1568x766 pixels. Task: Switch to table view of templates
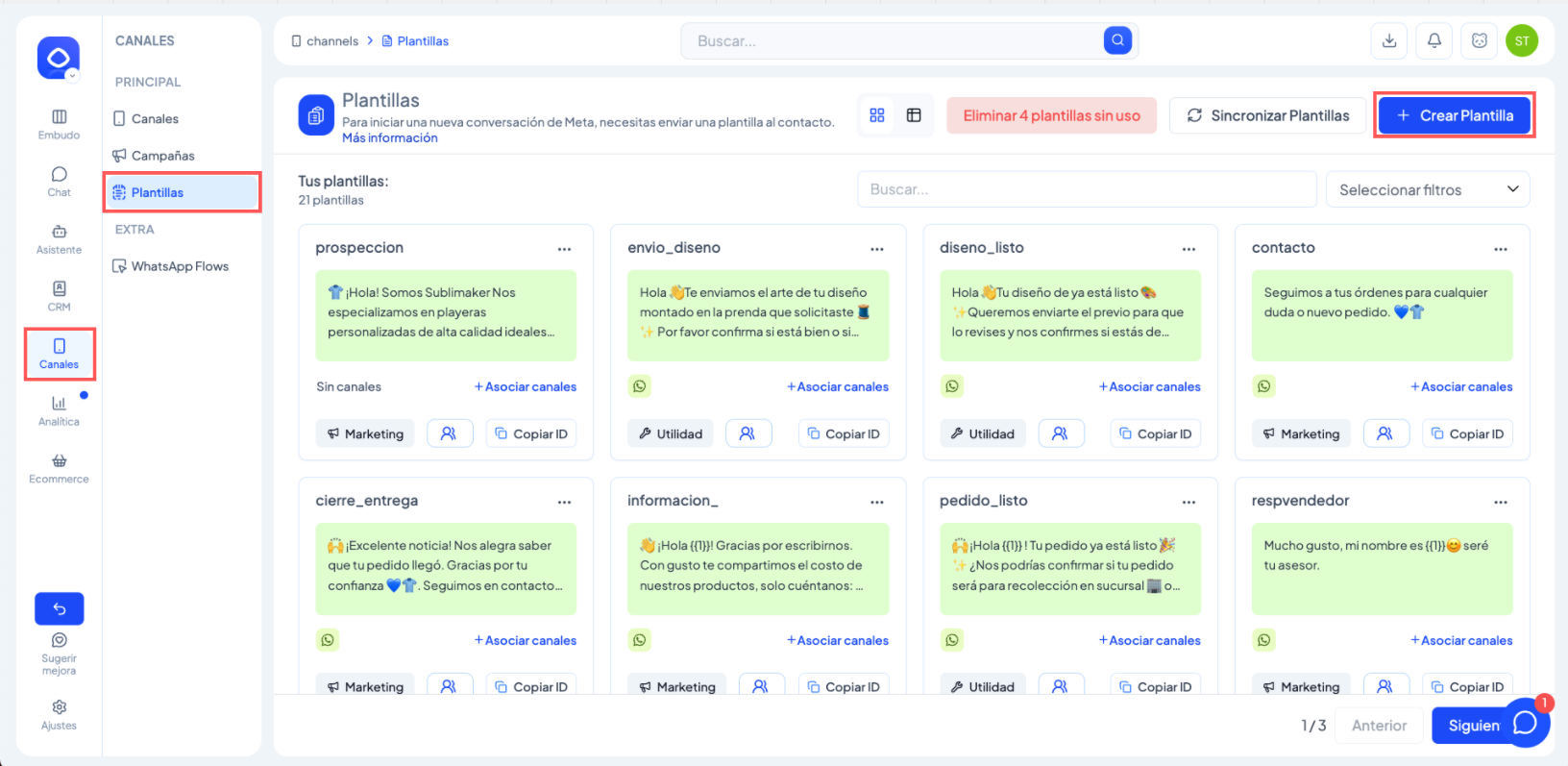(x=914, y=115)
